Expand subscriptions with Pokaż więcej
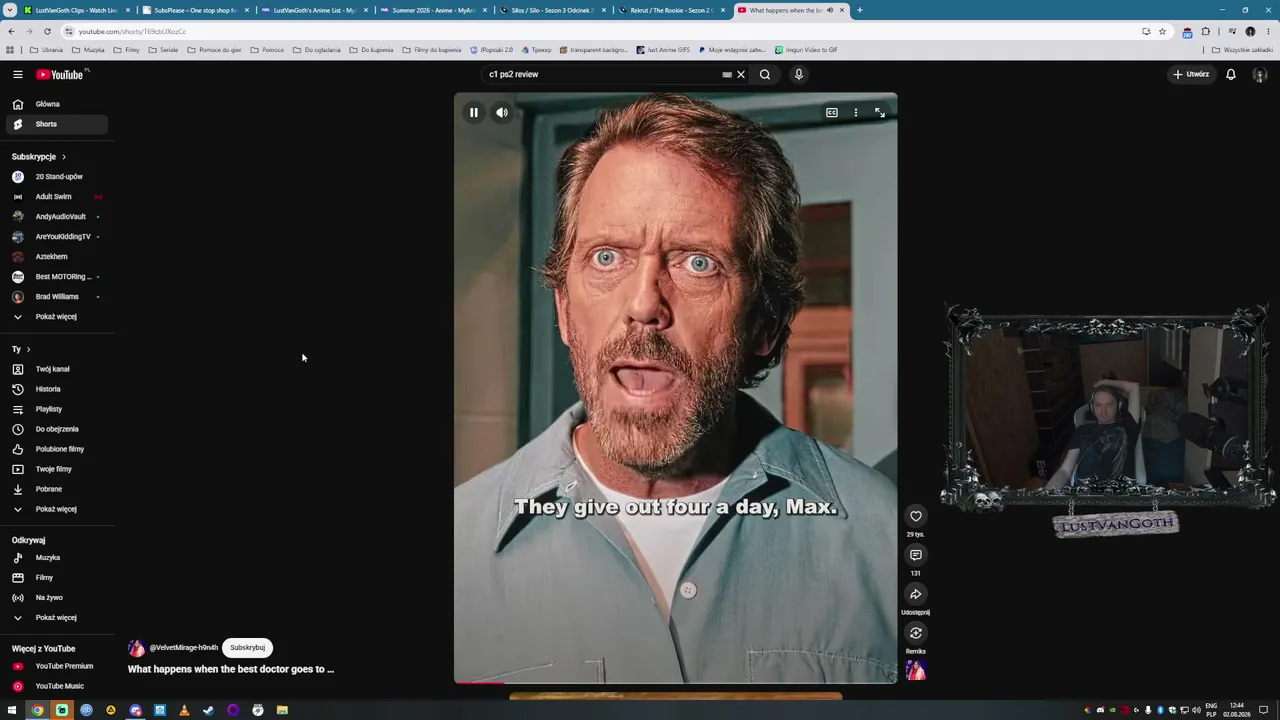 [56, 317]
